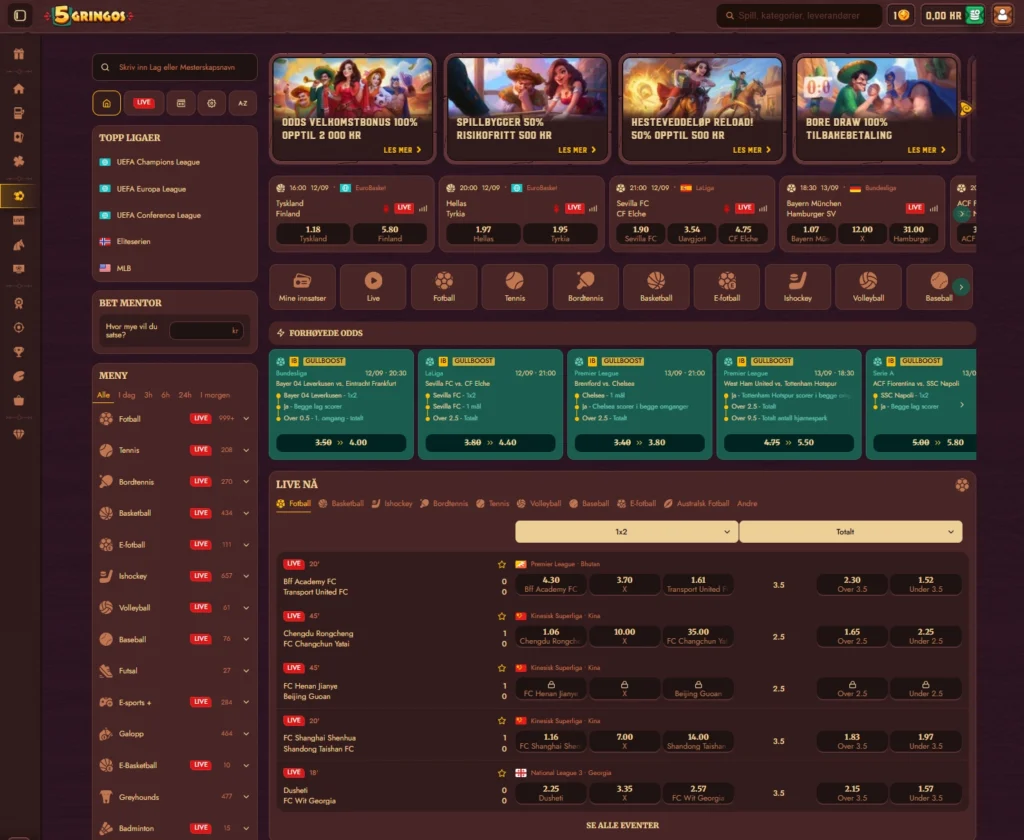Click the top games and providers search box
The height and width of the screenshot is (840, 1024).
point(799,15)
